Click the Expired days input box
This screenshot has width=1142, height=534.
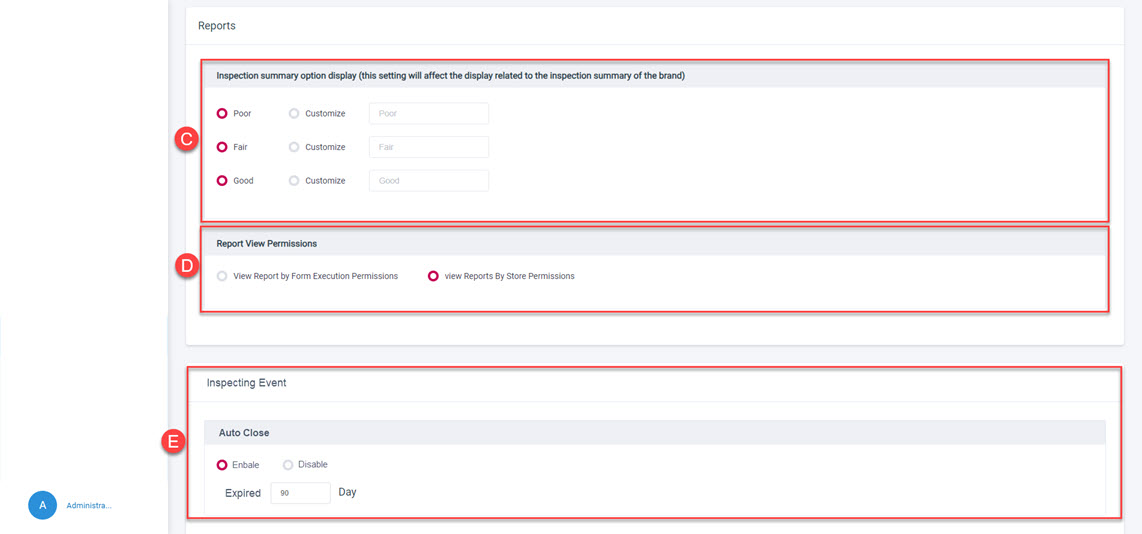coord(300,493)
